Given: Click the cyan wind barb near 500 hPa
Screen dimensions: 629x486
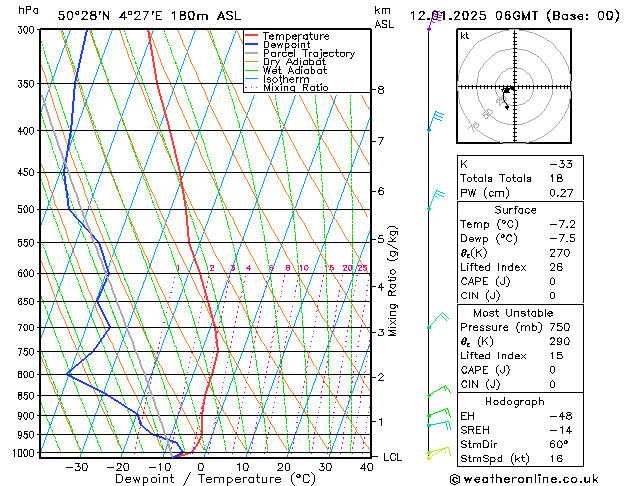Looking at the screenshot, I should click(435, 198).
